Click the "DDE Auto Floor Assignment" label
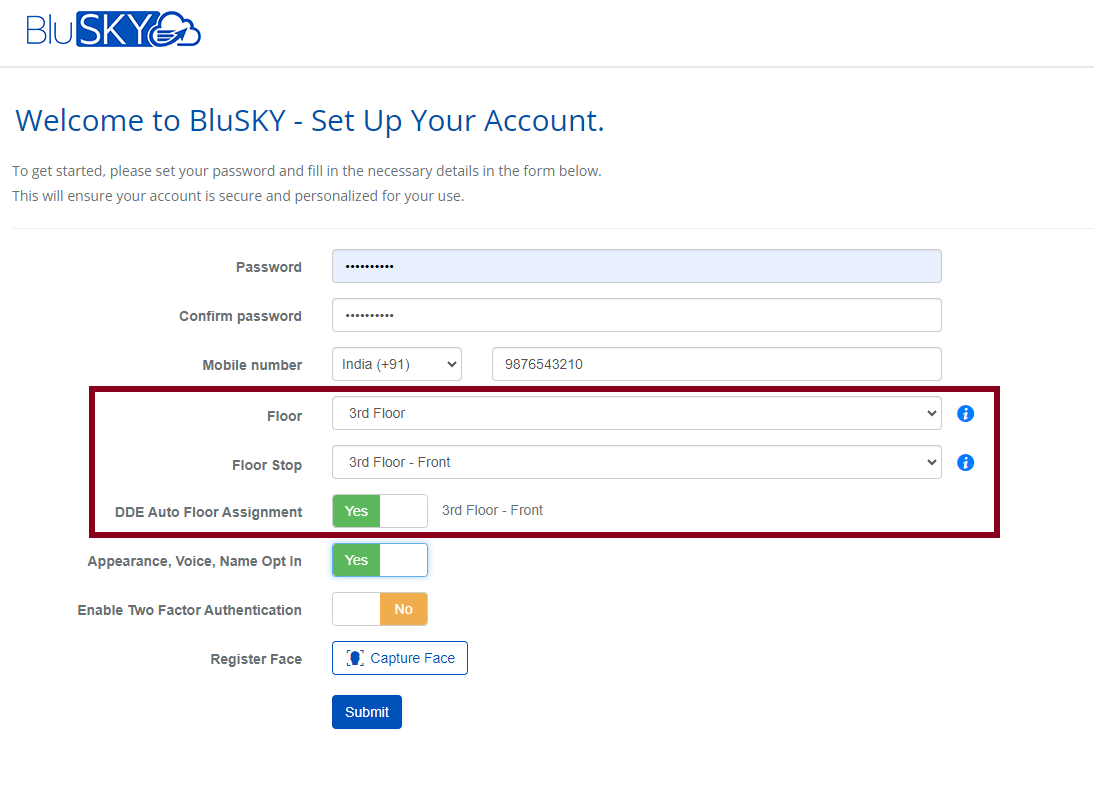 point(208,513)
